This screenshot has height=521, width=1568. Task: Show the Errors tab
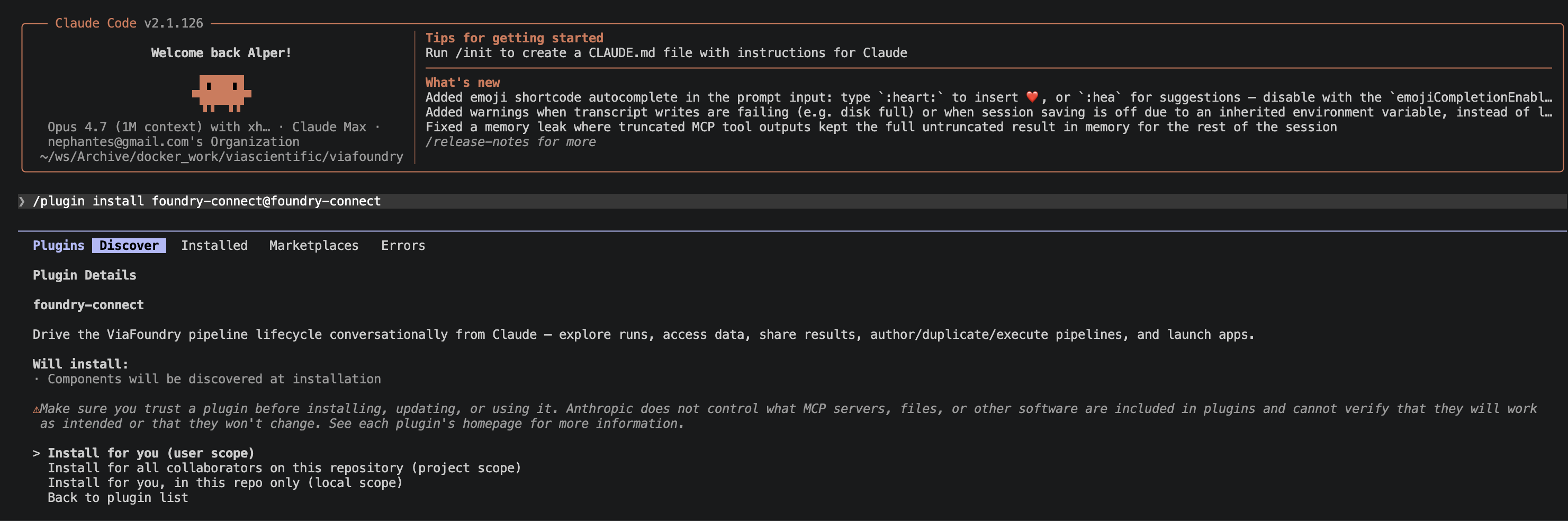coord(403,245)
